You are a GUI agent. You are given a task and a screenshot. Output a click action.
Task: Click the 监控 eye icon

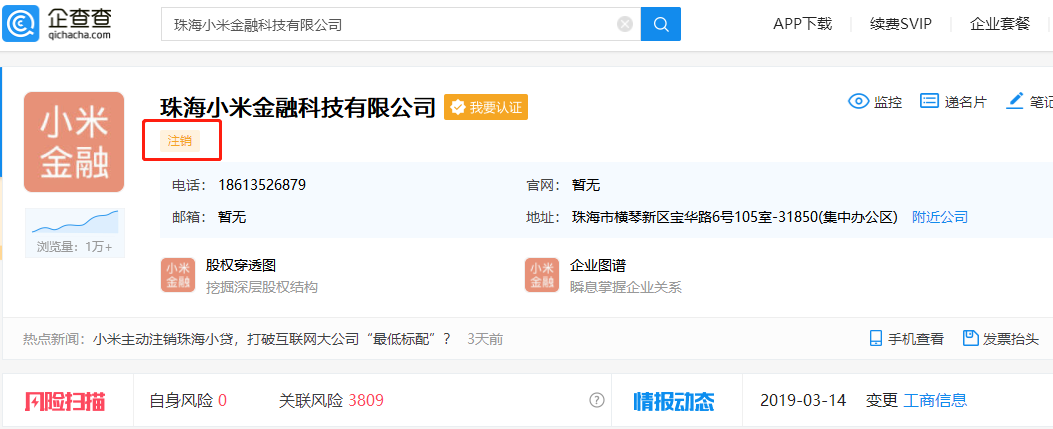859,101
